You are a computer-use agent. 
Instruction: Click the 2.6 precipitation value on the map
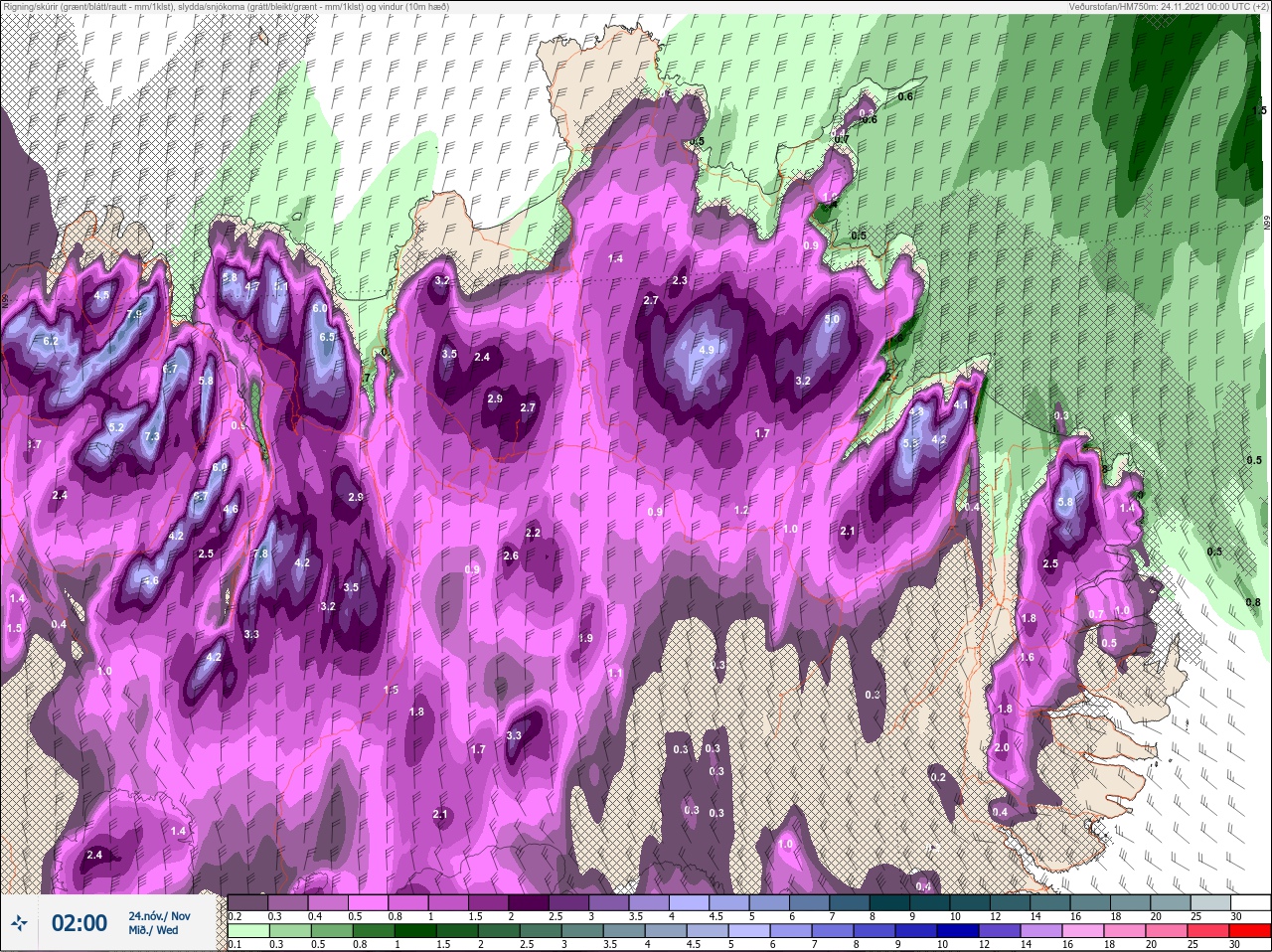click(x=511, y=556)
